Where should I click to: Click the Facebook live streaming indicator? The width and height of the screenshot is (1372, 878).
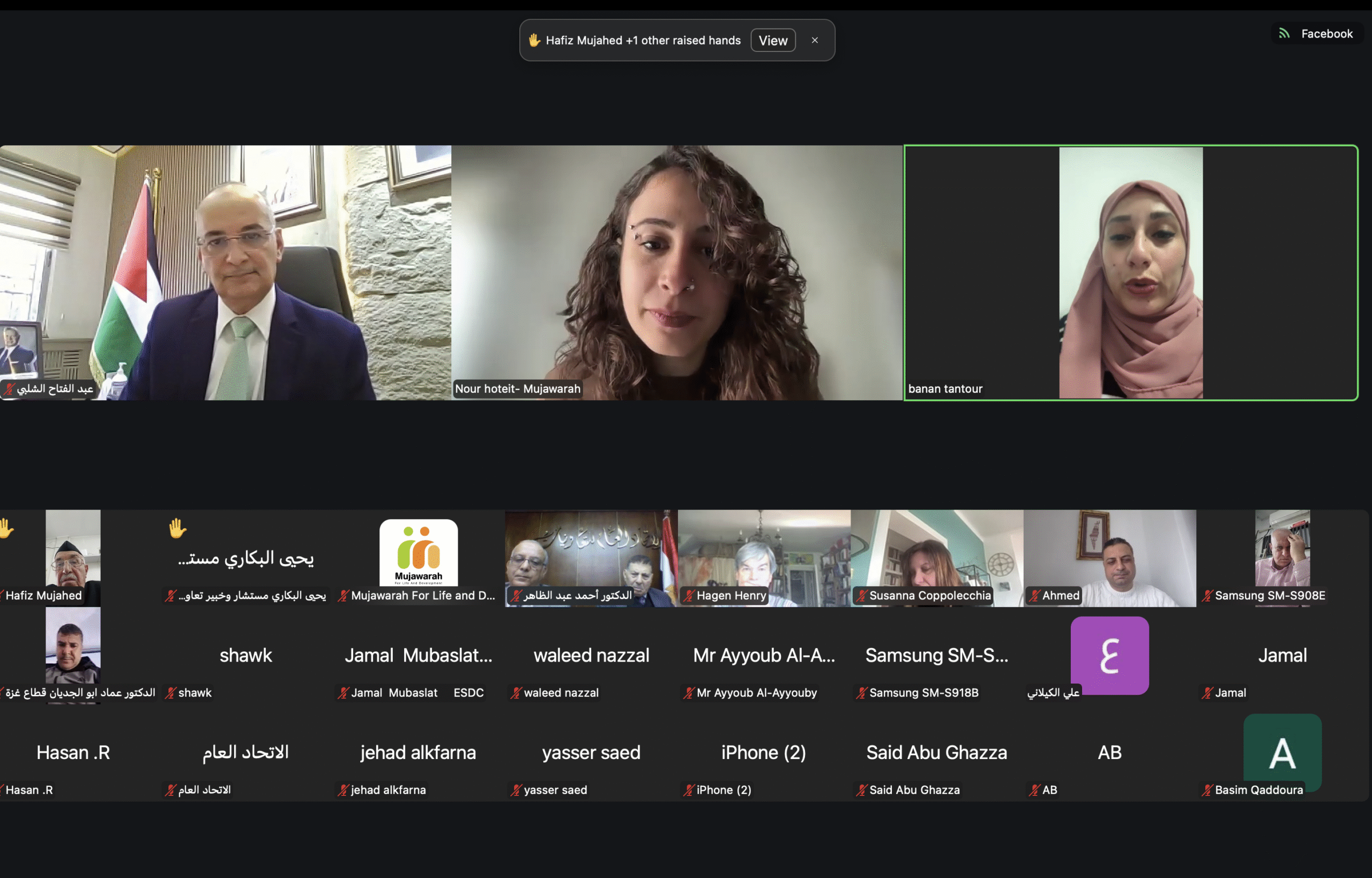1317,33
